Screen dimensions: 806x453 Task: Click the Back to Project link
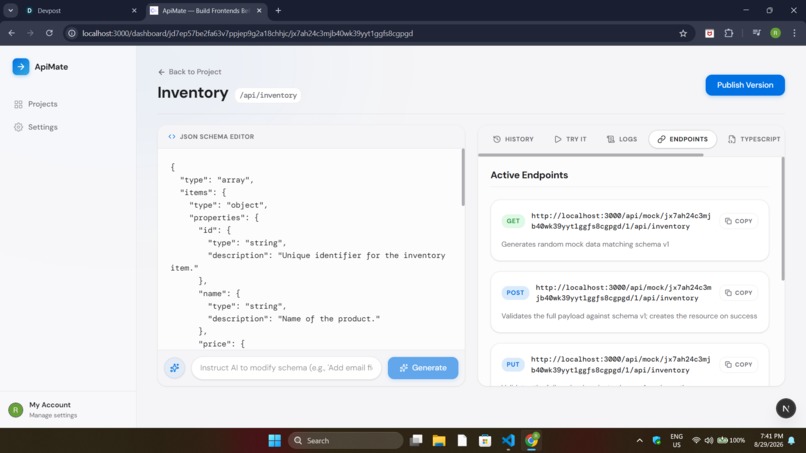coord(190,72)
